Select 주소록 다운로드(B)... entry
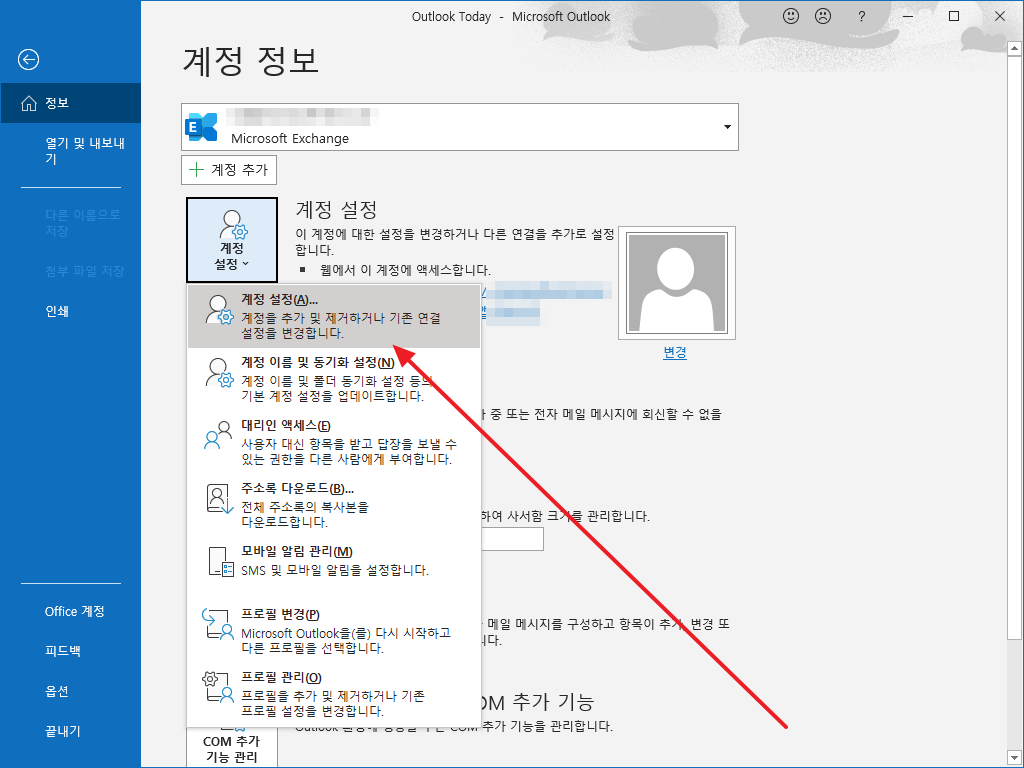1024x768 pixels. click(334, 505)
